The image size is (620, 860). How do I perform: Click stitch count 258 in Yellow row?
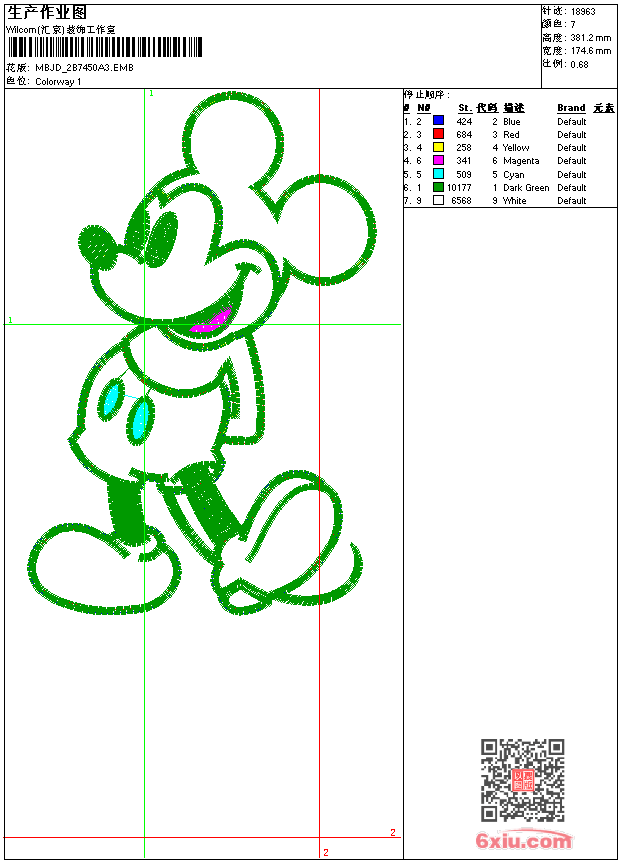click(464, 148)
